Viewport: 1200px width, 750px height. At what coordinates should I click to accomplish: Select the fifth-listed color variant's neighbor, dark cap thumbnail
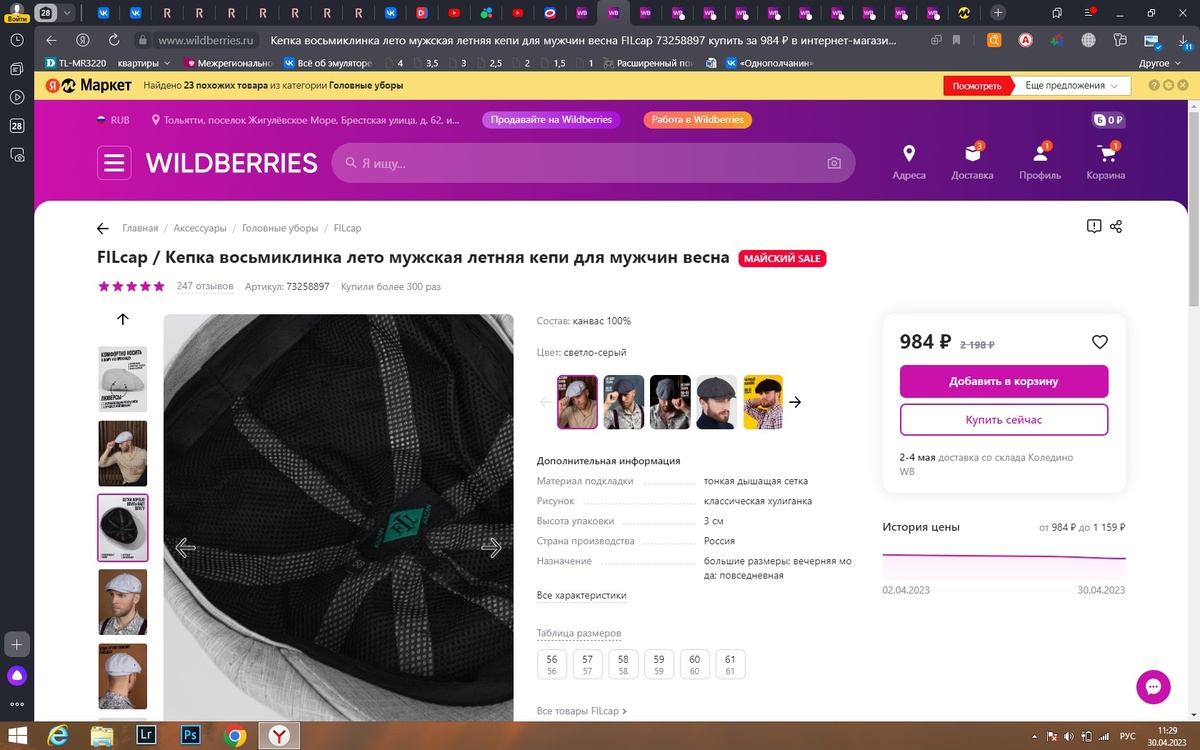tap(716, 402)
